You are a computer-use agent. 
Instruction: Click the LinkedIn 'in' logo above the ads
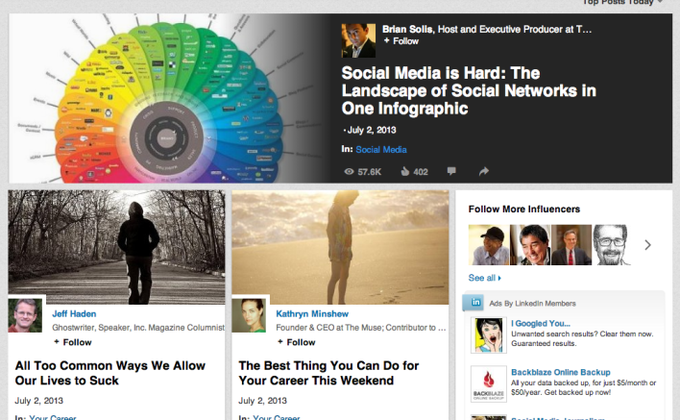[x=476, y=302]
